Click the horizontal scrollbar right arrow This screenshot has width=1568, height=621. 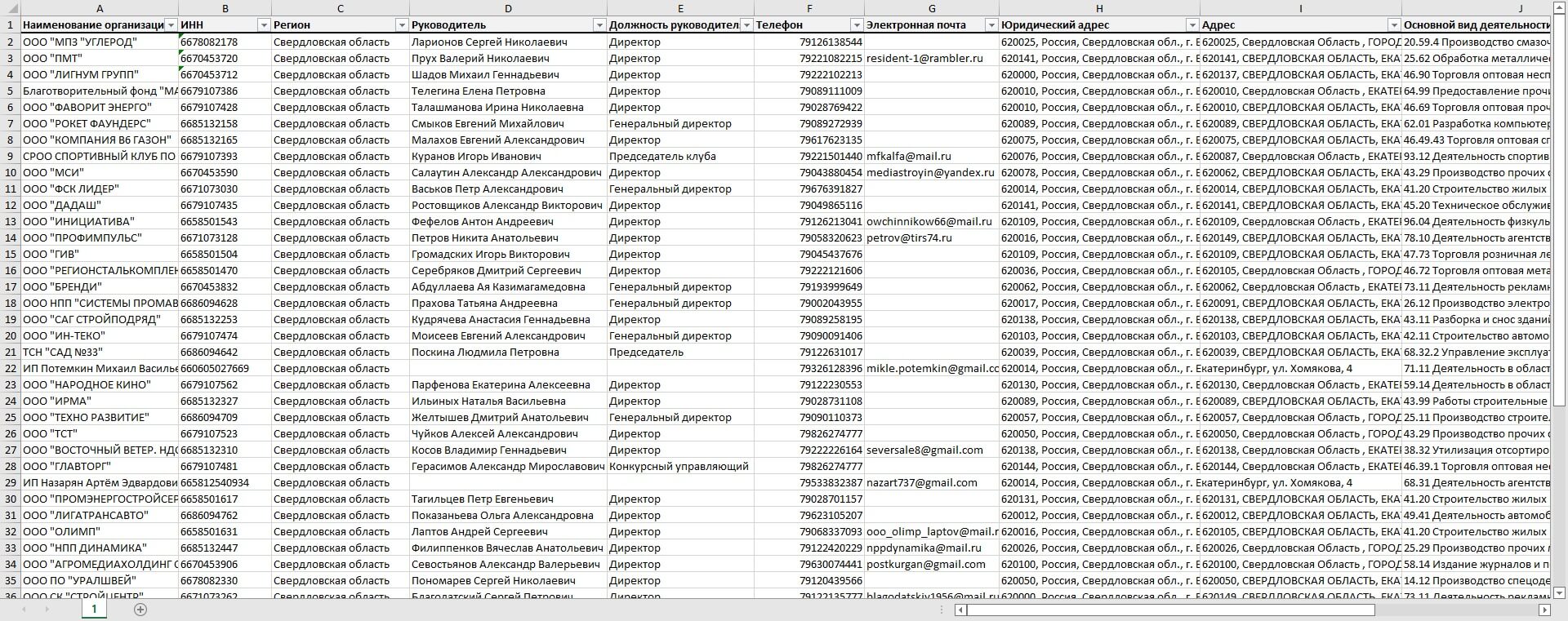[1544, 610]
